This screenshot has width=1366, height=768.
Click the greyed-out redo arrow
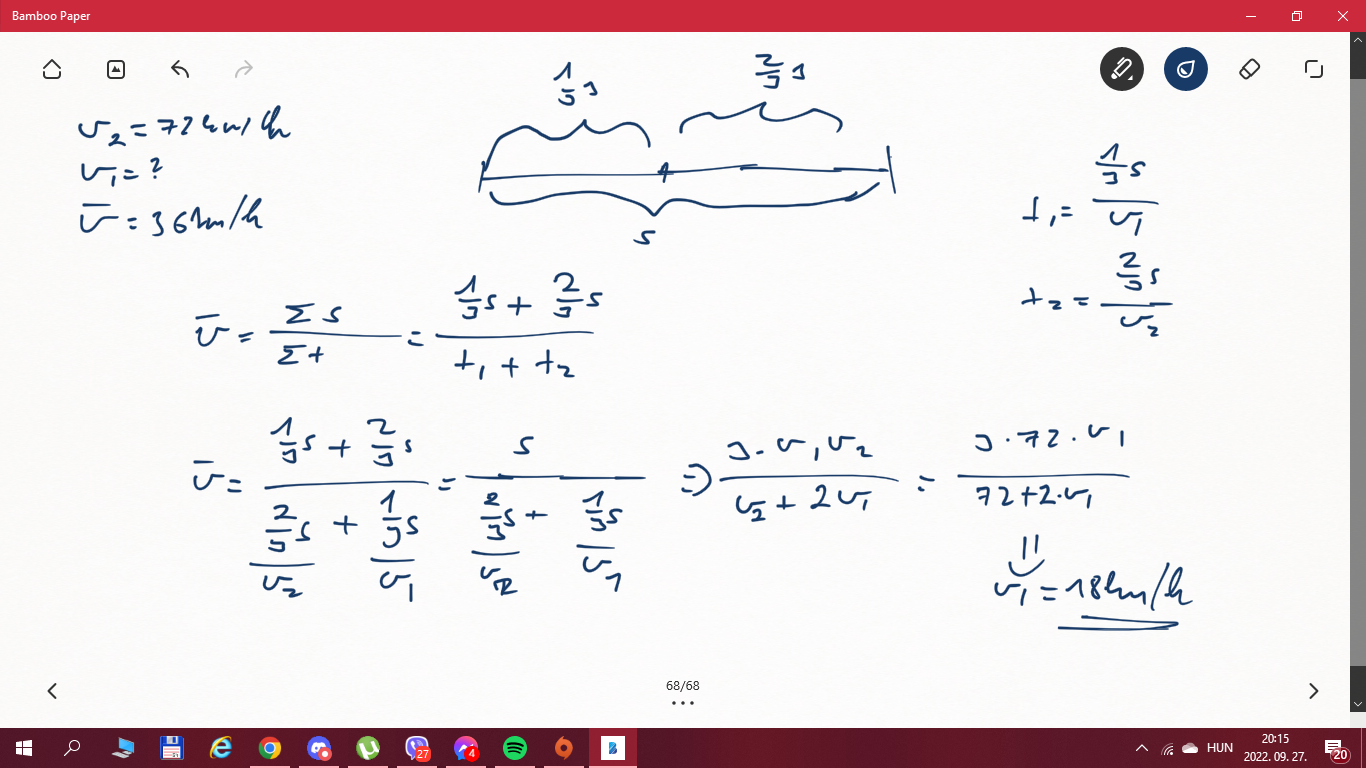(243, 69)
